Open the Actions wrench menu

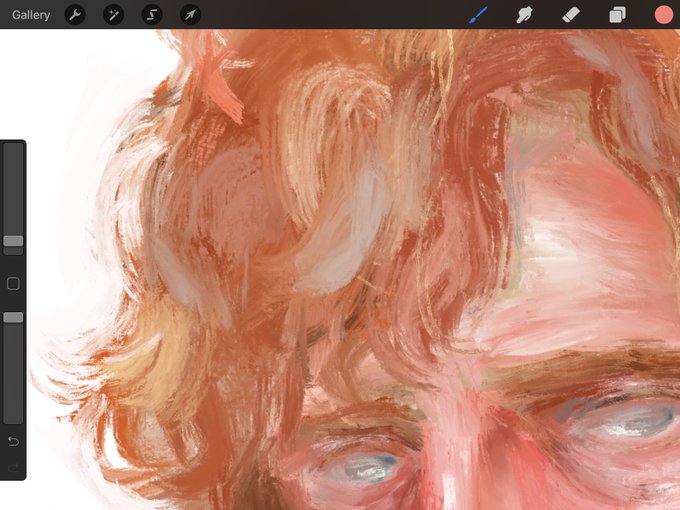pyautogui.click(x=75, y=15)
